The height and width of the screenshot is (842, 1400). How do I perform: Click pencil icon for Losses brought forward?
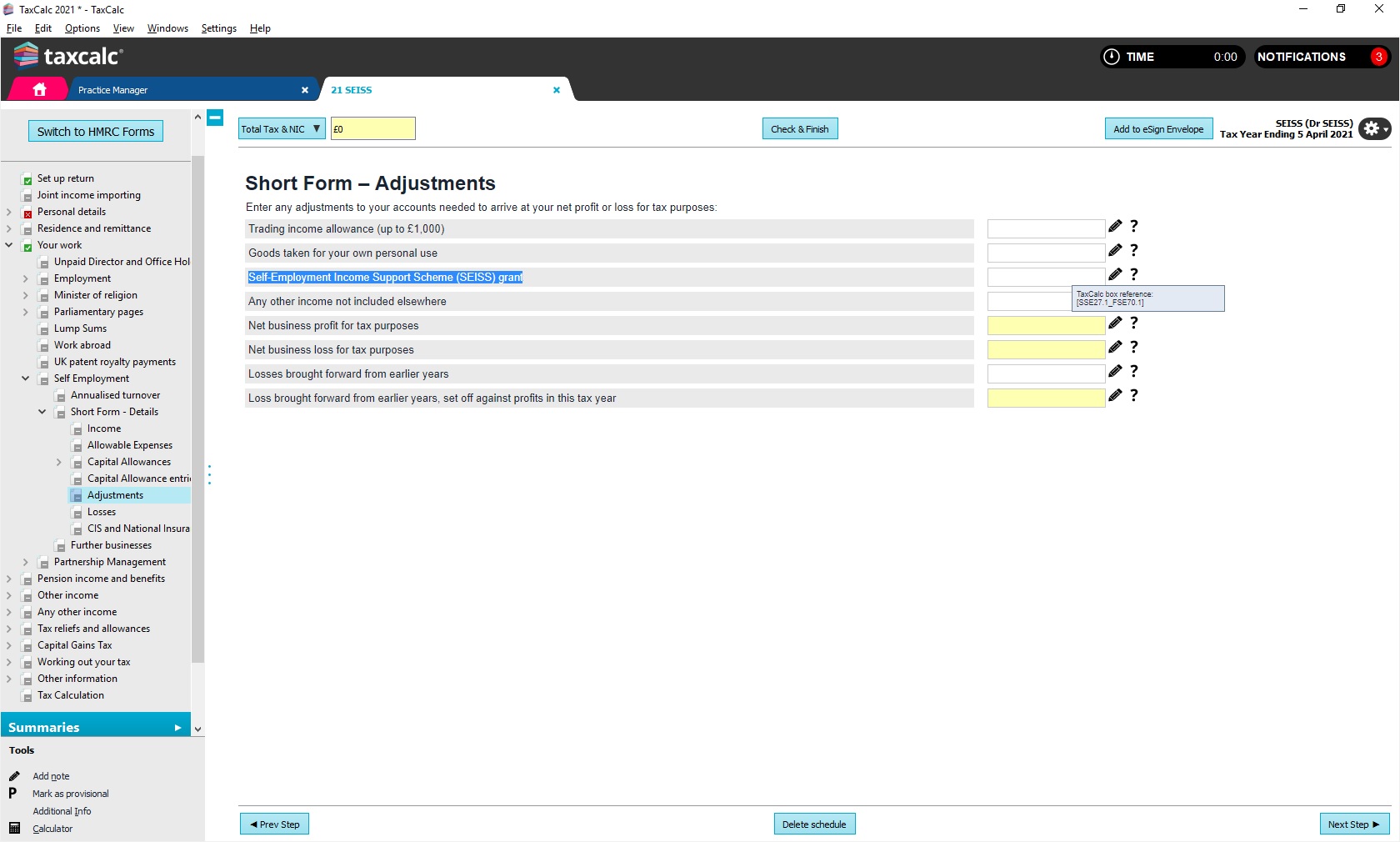(x=1115, y=371)
